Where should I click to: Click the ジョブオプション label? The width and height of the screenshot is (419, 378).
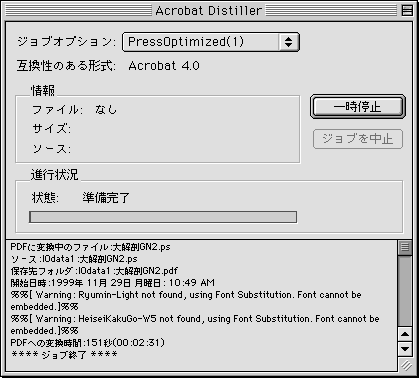(66, 42)
